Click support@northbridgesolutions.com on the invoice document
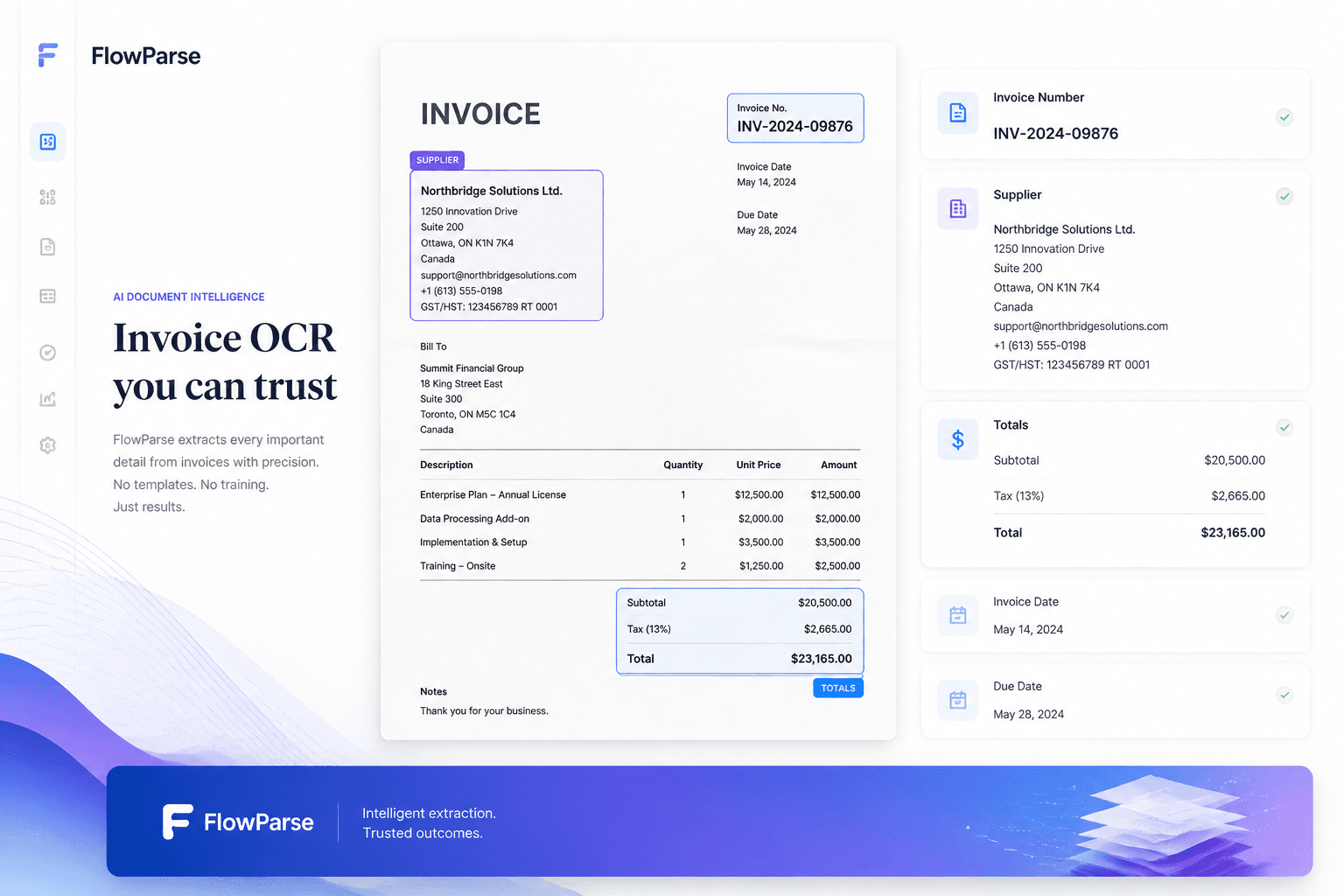Image resolution: width=1344 pixels, height=896 pixels. 499,275
